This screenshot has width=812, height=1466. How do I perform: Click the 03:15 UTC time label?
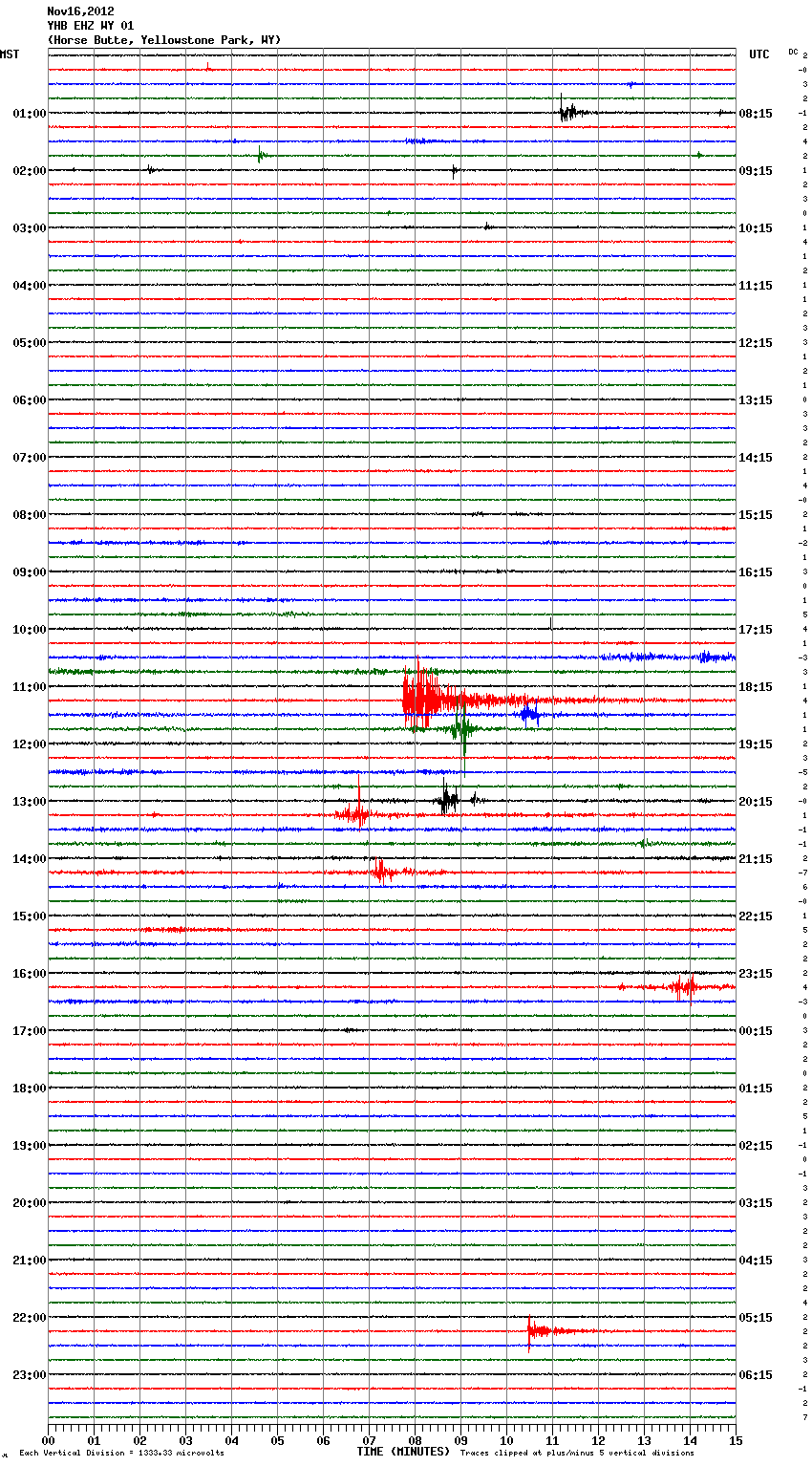(756, 1203)
